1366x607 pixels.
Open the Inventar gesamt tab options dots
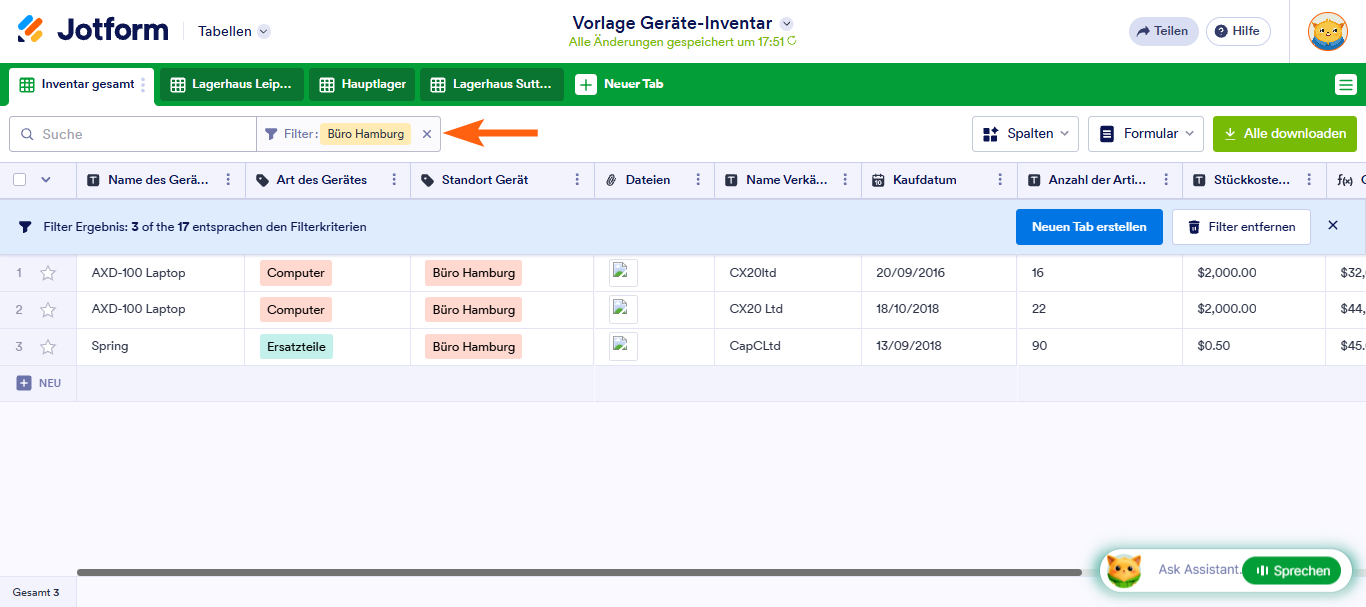coord(143,85)
